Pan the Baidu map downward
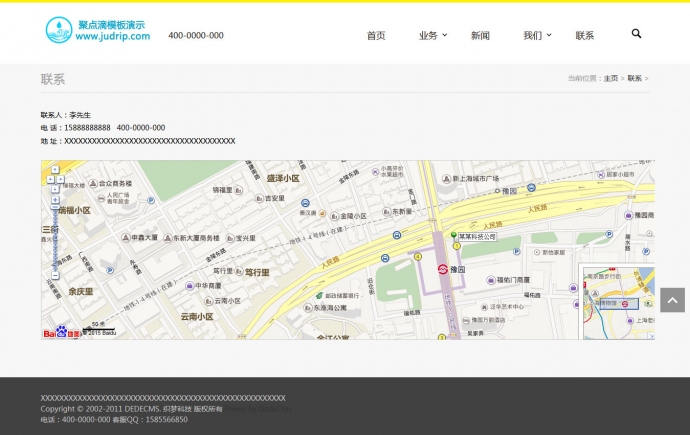 point(55,189)
